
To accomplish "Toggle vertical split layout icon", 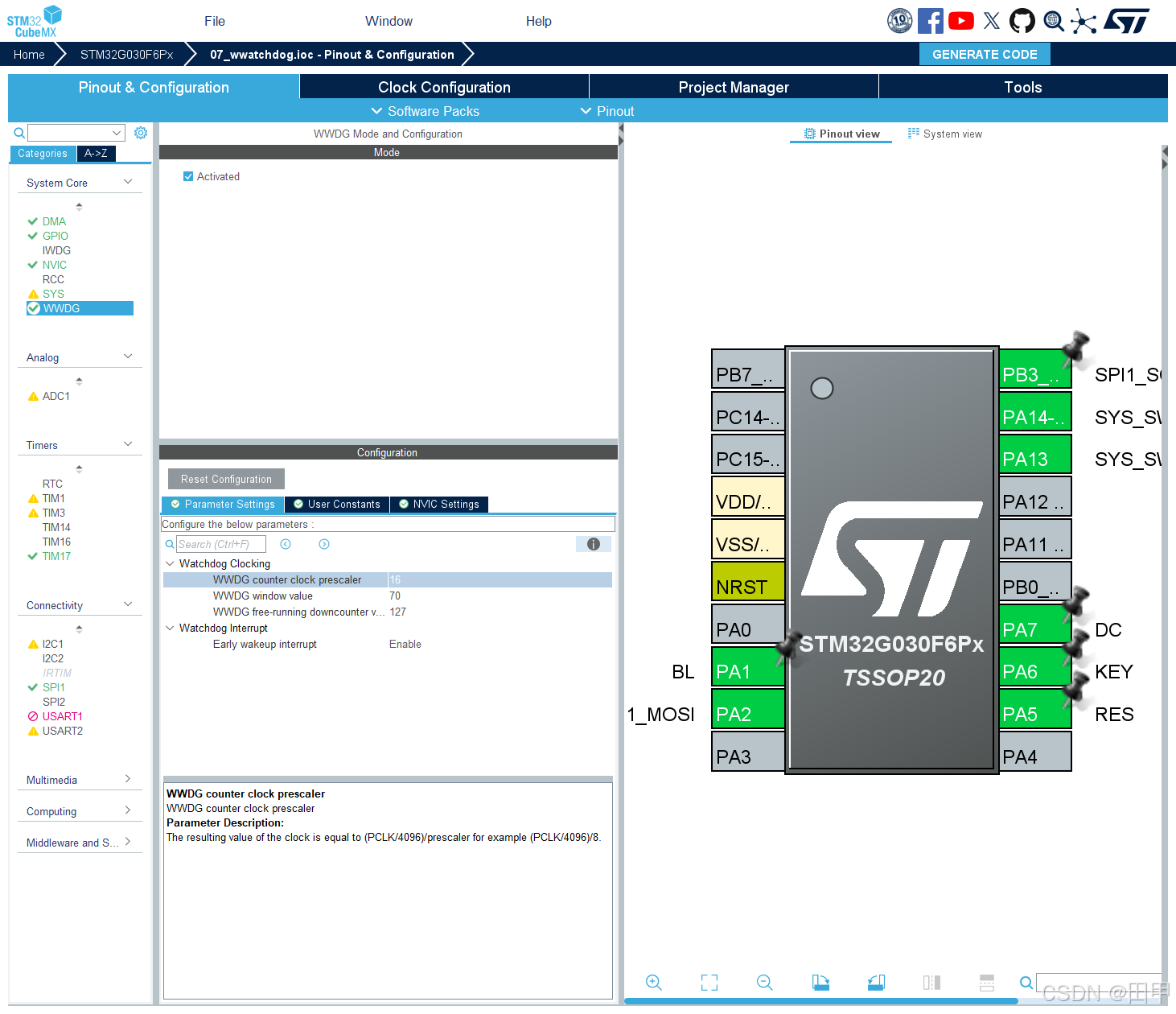I will pos(931,983).
